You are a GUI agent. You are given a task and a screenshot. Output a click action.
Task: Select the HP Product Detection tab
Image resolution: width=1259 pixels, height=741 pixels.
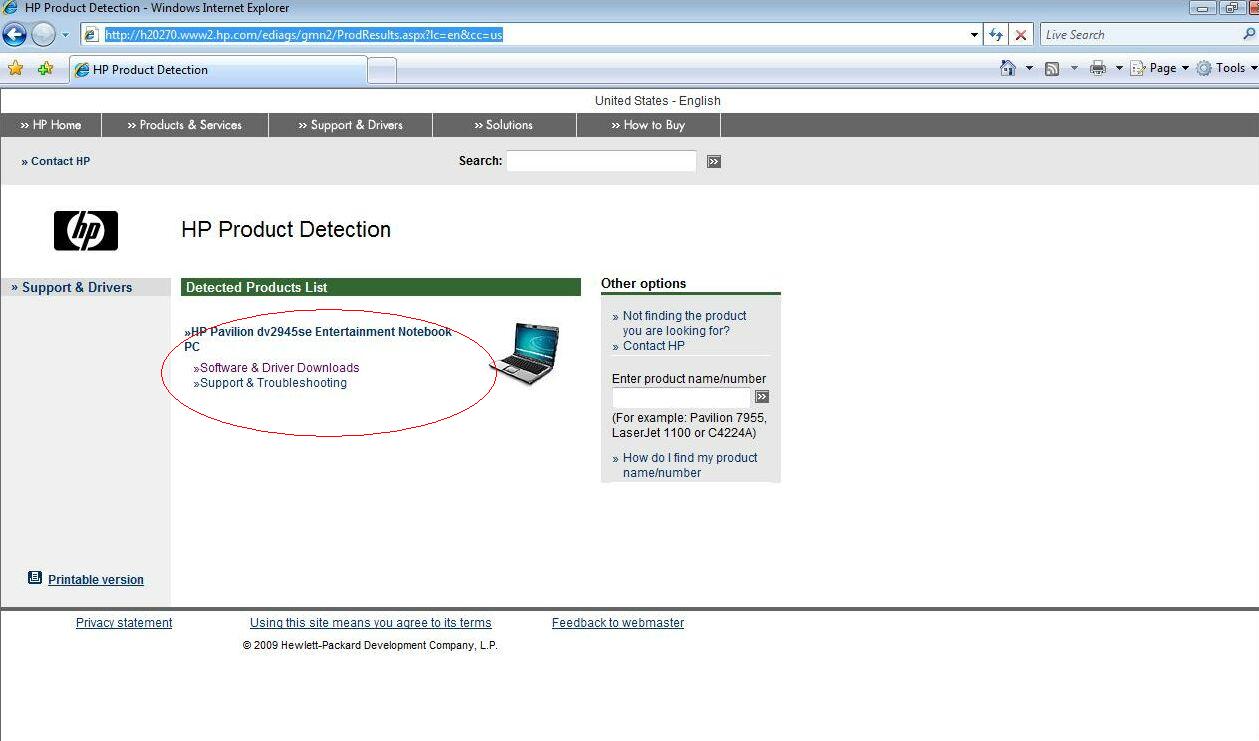[217, 70]
